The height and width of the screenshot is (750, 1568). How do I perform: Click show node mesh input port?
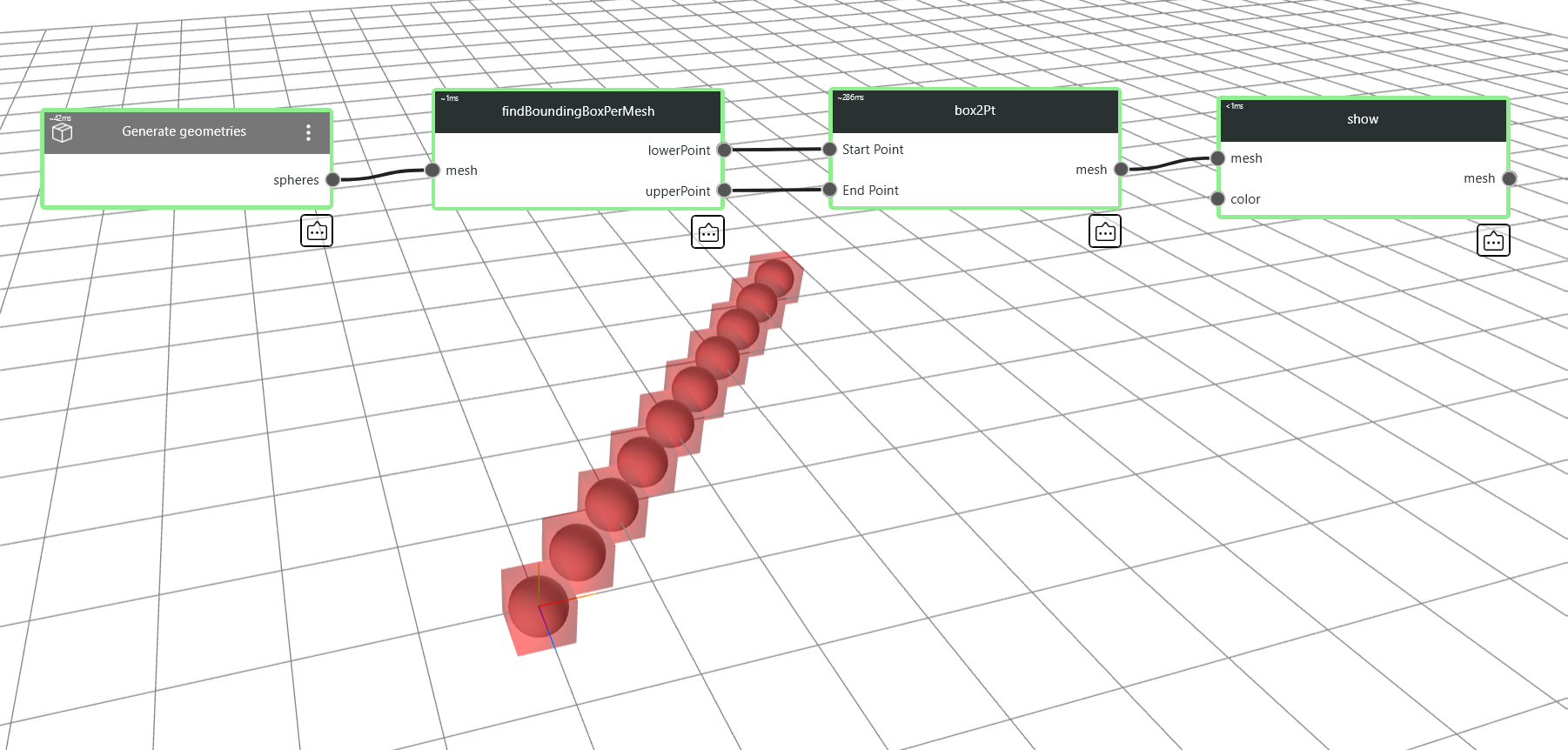[x=1218, y=158]
